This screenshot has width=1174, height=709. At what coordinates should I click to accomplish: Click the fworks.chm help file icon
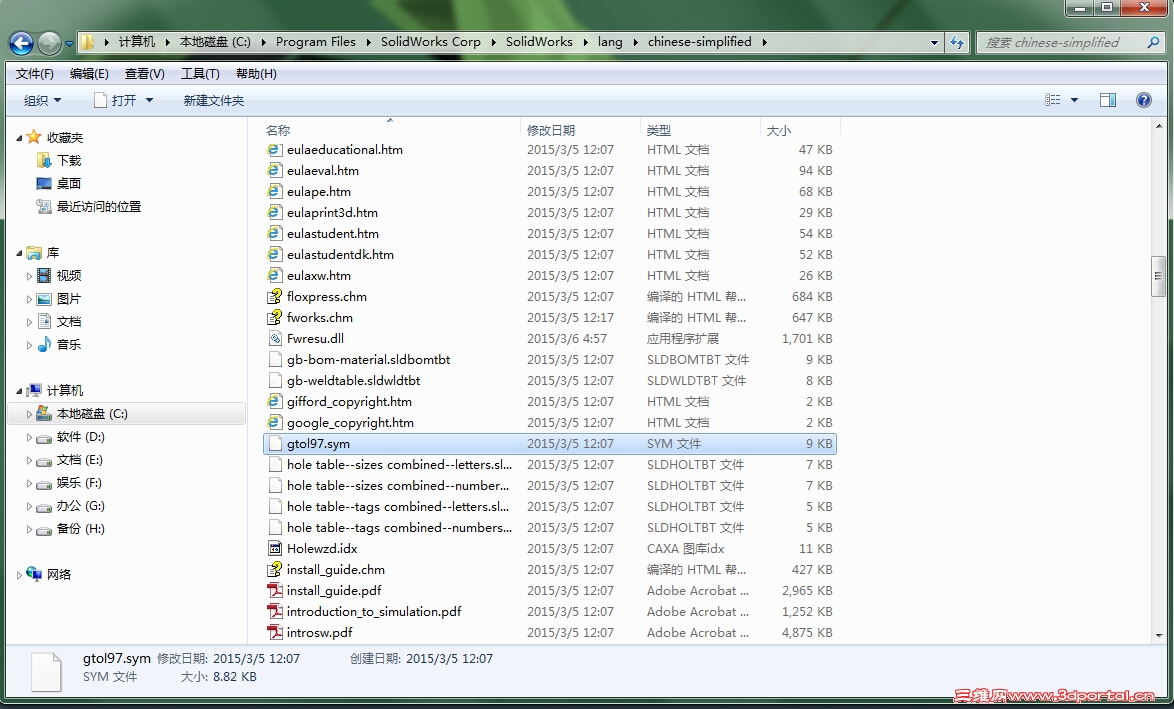click(275, 317)
